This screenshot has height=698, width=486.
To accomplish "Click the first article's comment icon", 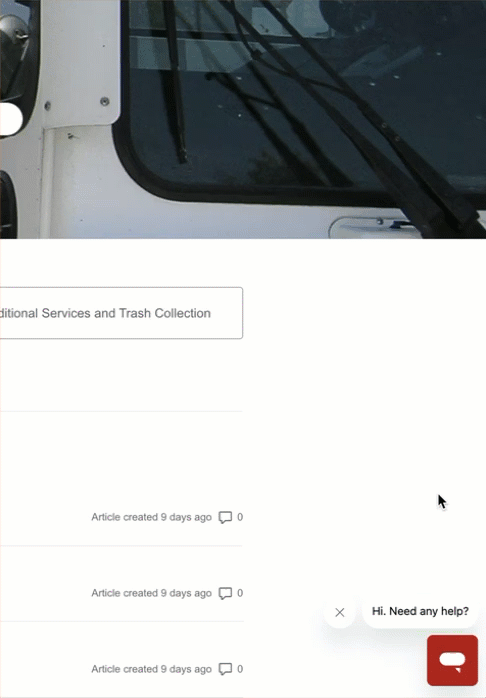I will point(225,517).
